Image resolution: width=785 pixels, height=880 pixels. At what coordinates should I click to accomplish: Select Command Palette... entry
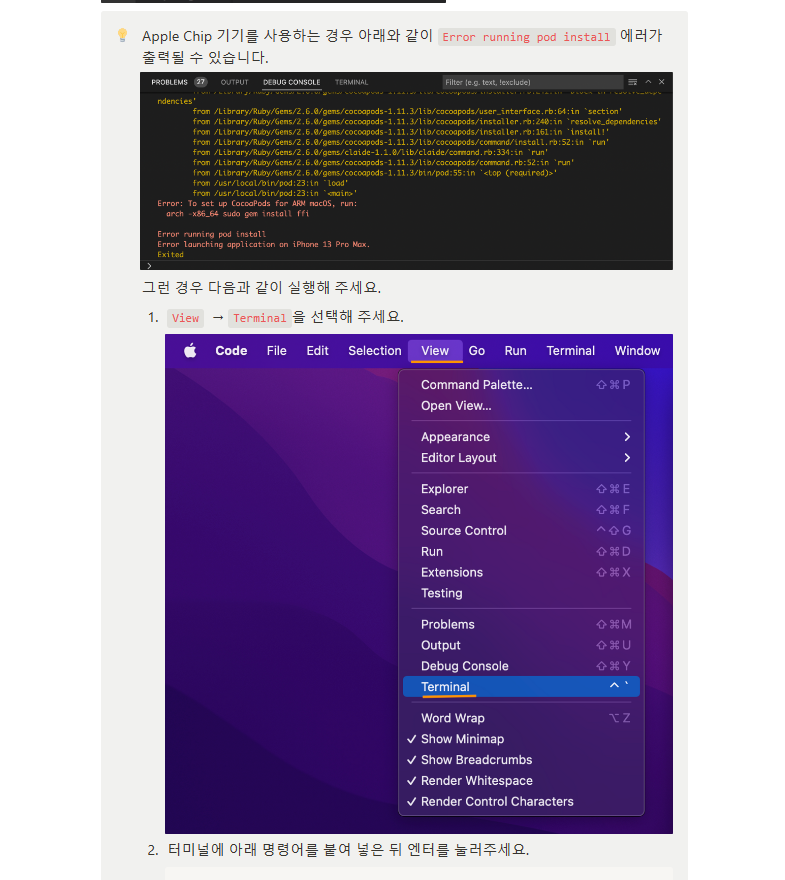click(521, 385)
